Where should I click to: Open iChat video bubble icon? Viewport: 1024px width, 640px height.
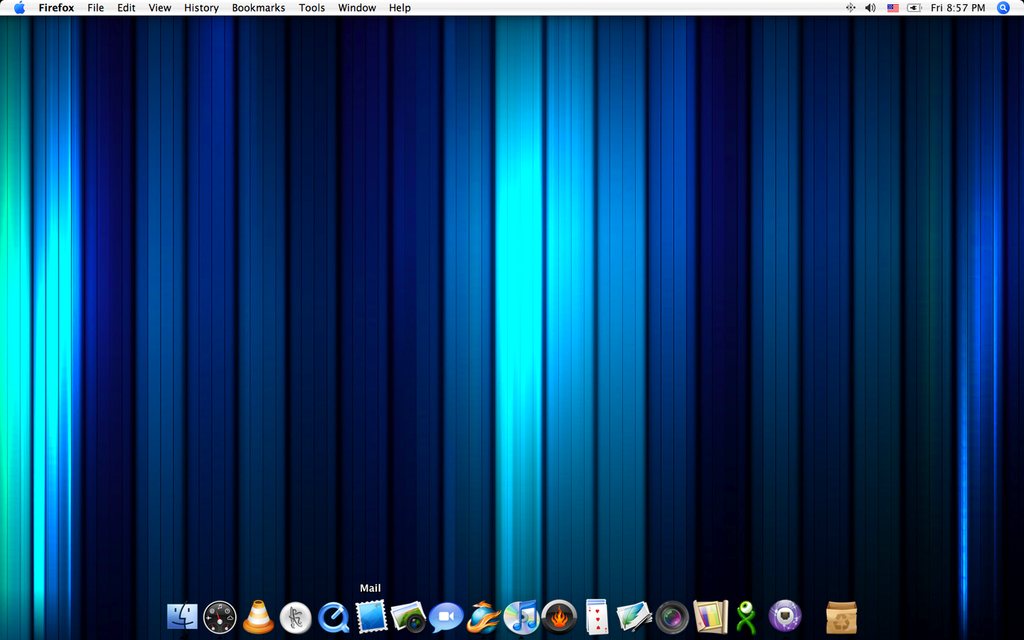(x=446, y=617)
